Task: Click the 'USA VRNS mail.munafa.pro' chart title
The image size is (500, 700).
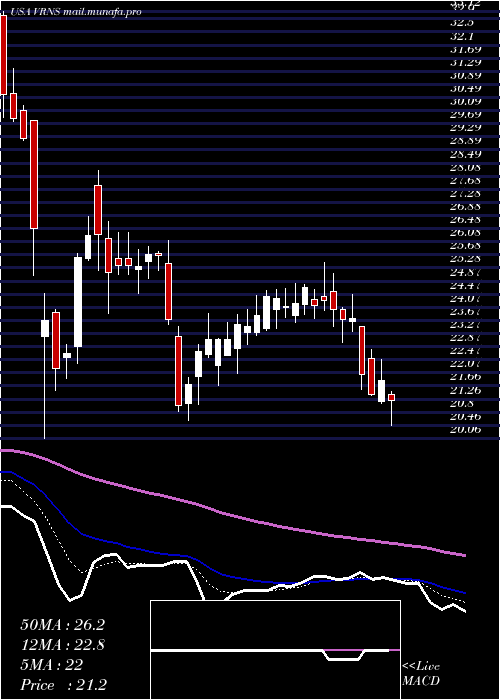Action: tap(75, 12)
